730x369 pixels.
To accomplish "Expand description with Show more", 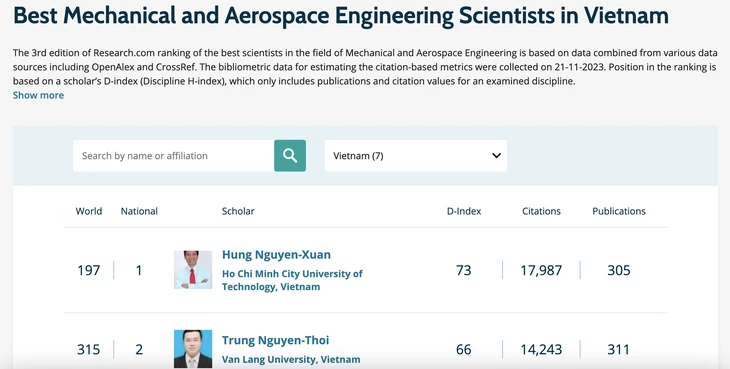I will 38,95.
